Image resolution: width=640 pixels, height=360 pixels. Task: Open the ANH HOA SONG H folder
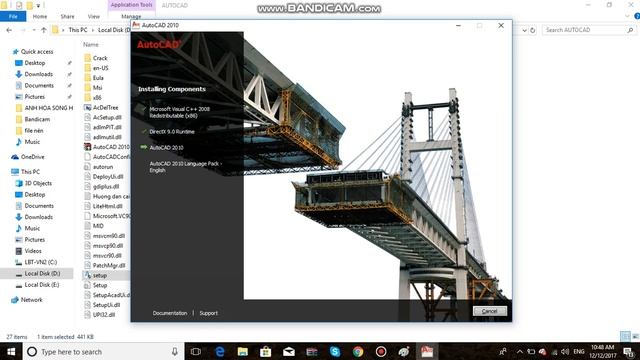(x=49, y=108)
